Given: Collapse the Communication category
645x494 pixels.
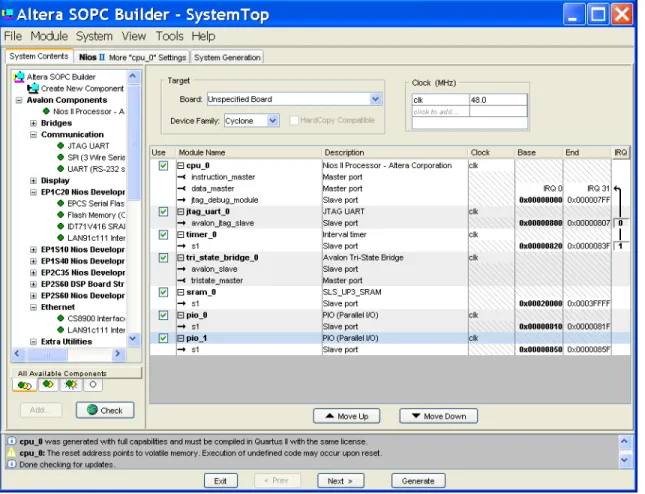Looking at the screenshot, I should tap(33, 135).
